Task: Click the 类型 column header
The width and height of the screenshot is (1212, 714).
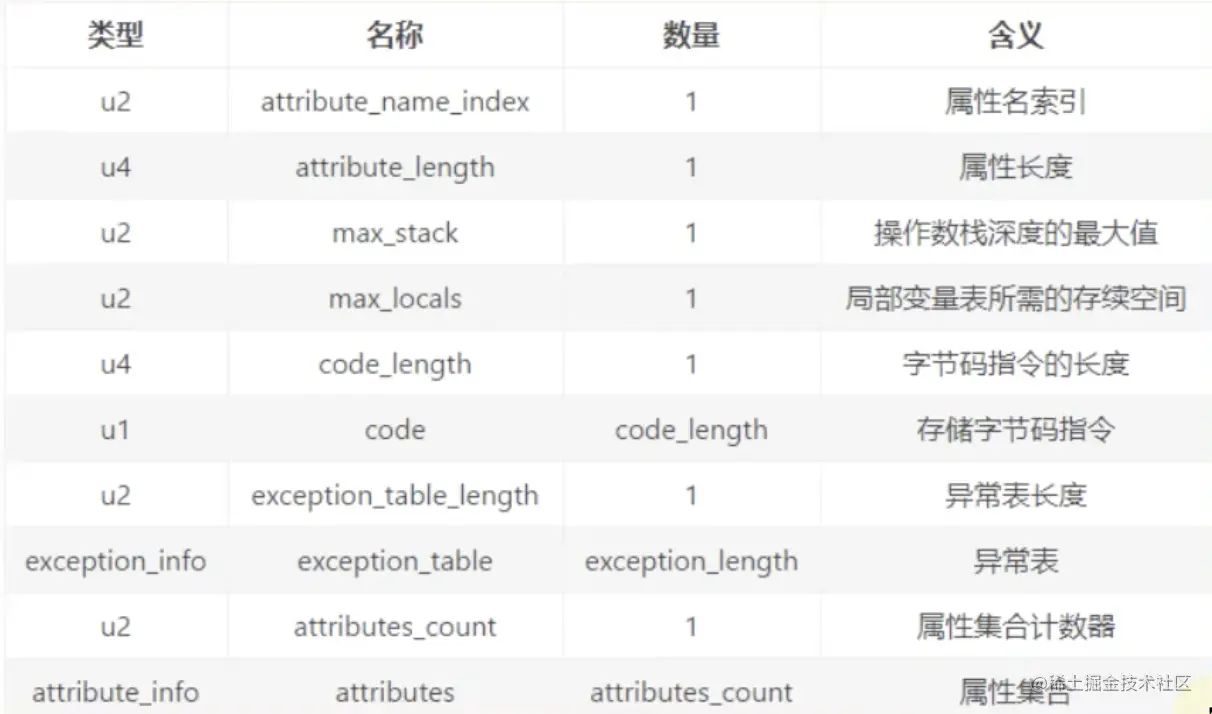Action: point(116,36)
